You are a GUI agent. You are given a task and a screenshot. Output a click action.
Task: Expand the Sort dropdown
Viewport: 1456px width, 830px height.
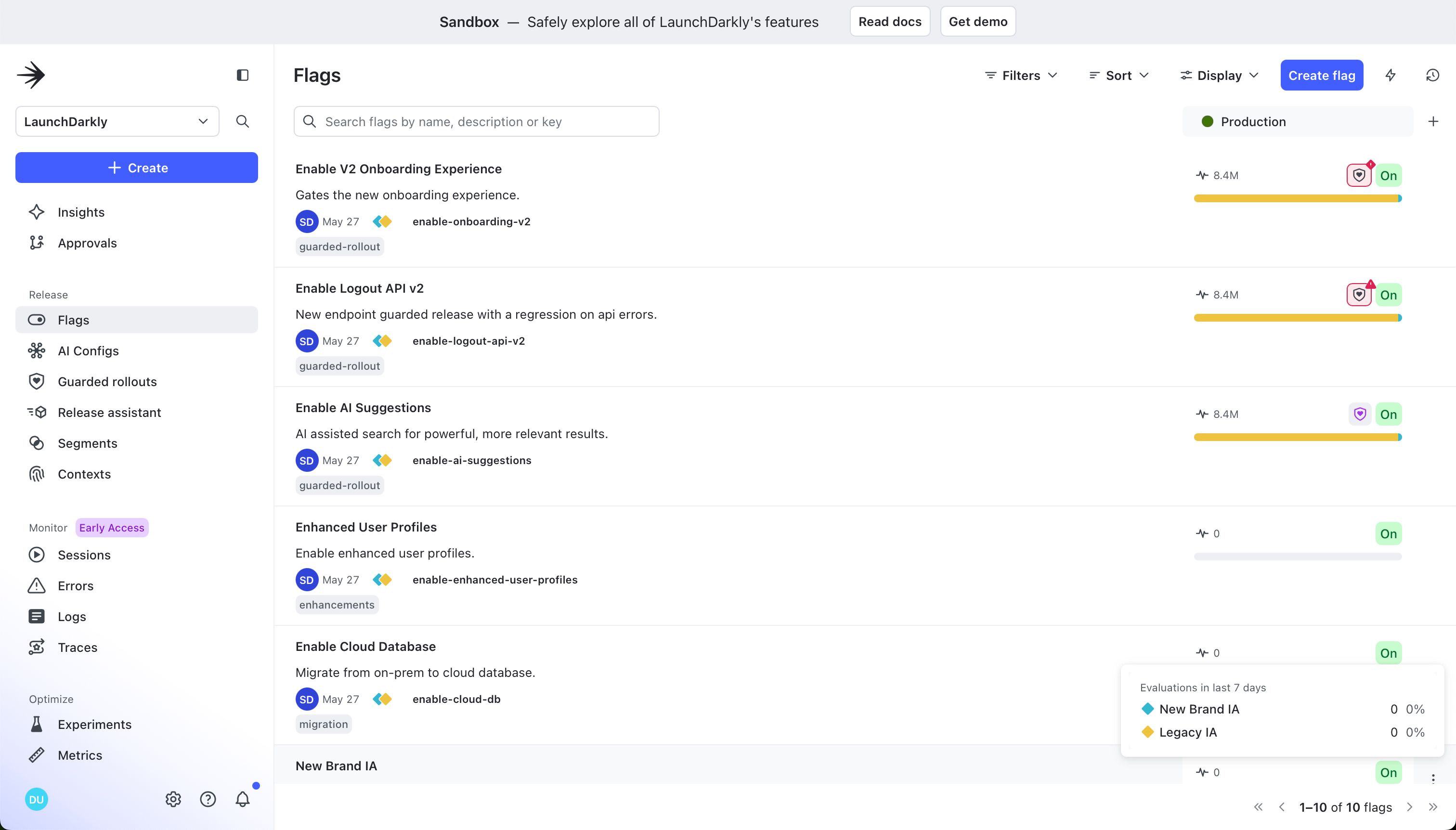[1118, 75]
